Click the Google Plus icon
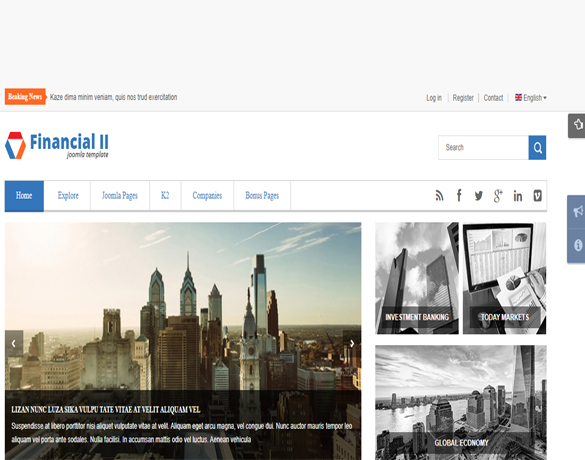 click(x=498, y=196)
